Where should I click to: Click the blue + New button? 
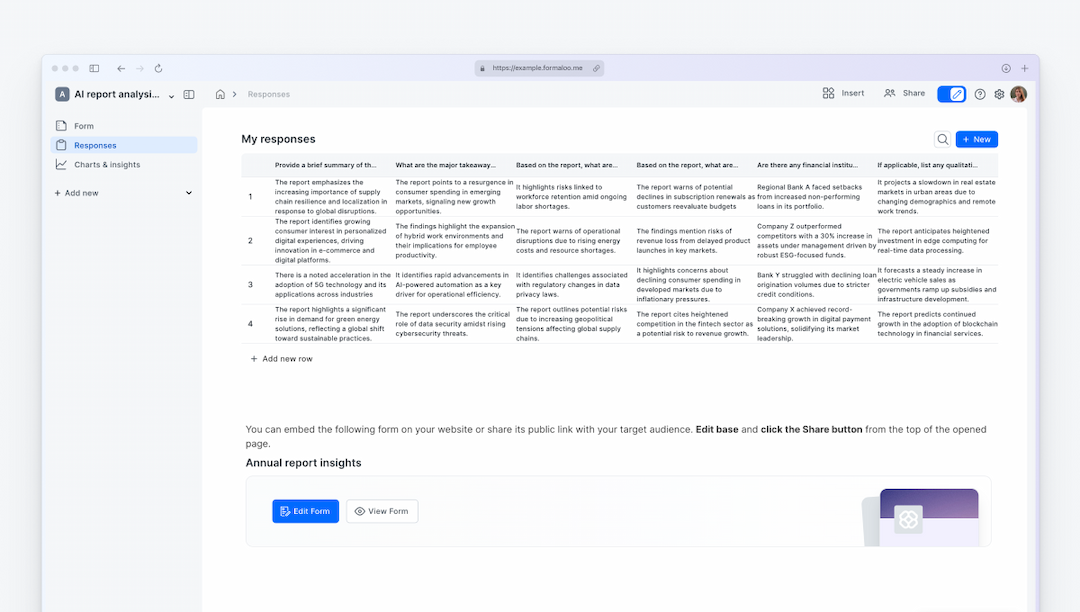977,139
